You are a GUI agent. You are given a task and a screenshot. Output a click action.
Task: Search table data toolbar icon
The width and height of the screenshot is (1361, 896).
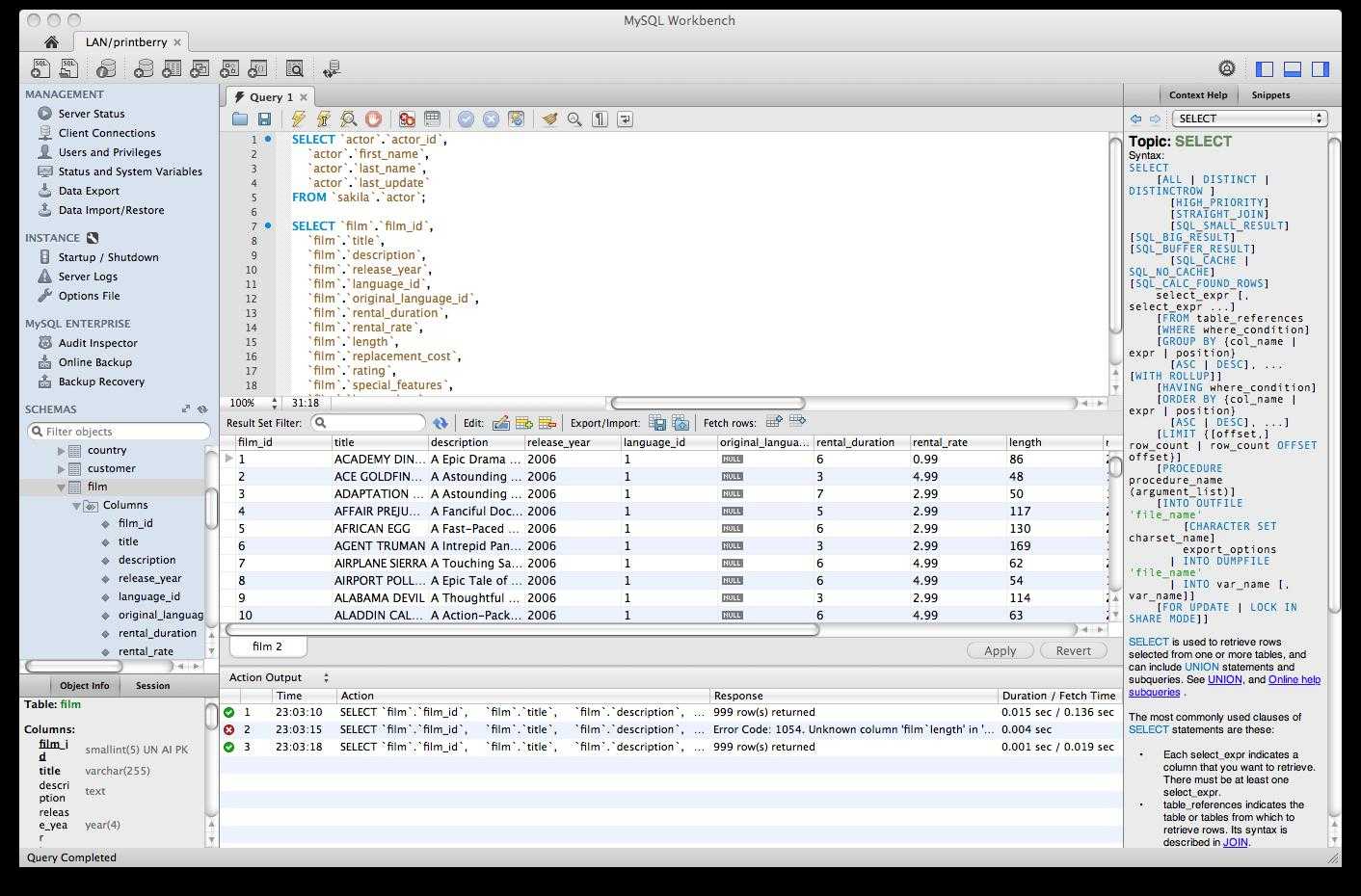click(295, 68)
